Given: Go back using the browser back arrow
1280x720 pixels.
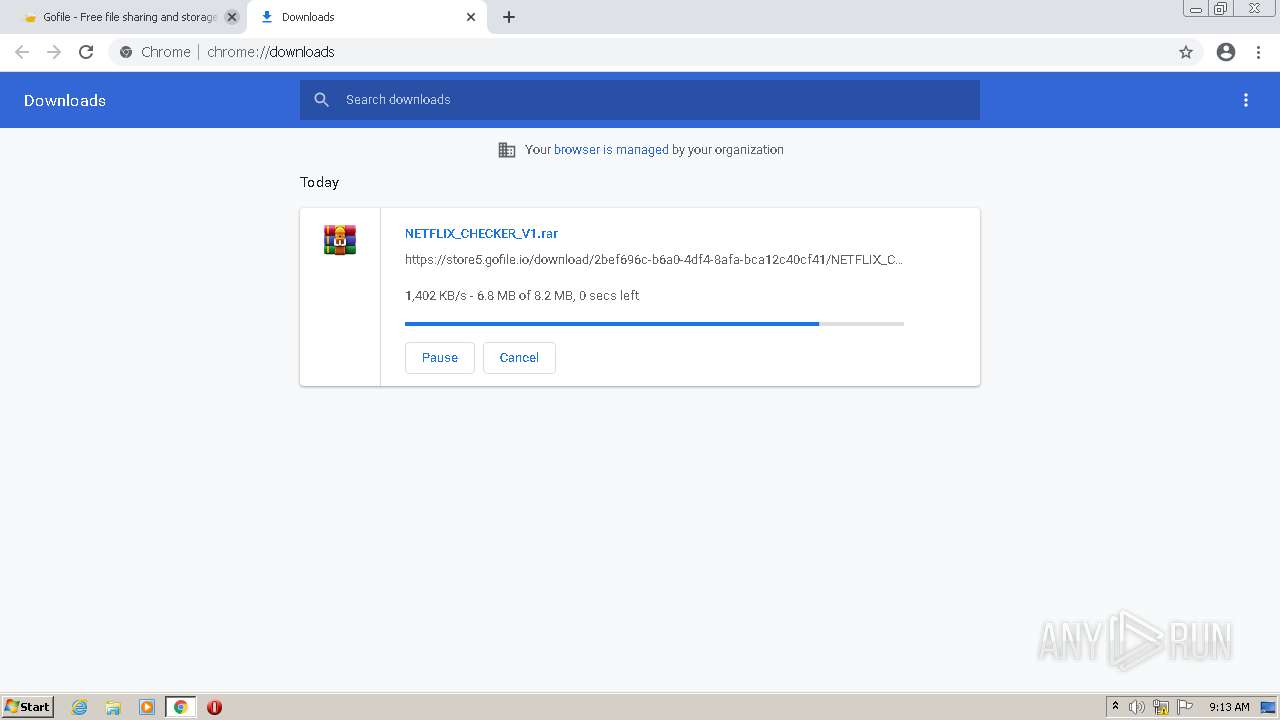Looking at the screenshot, I should click(22, 52).
